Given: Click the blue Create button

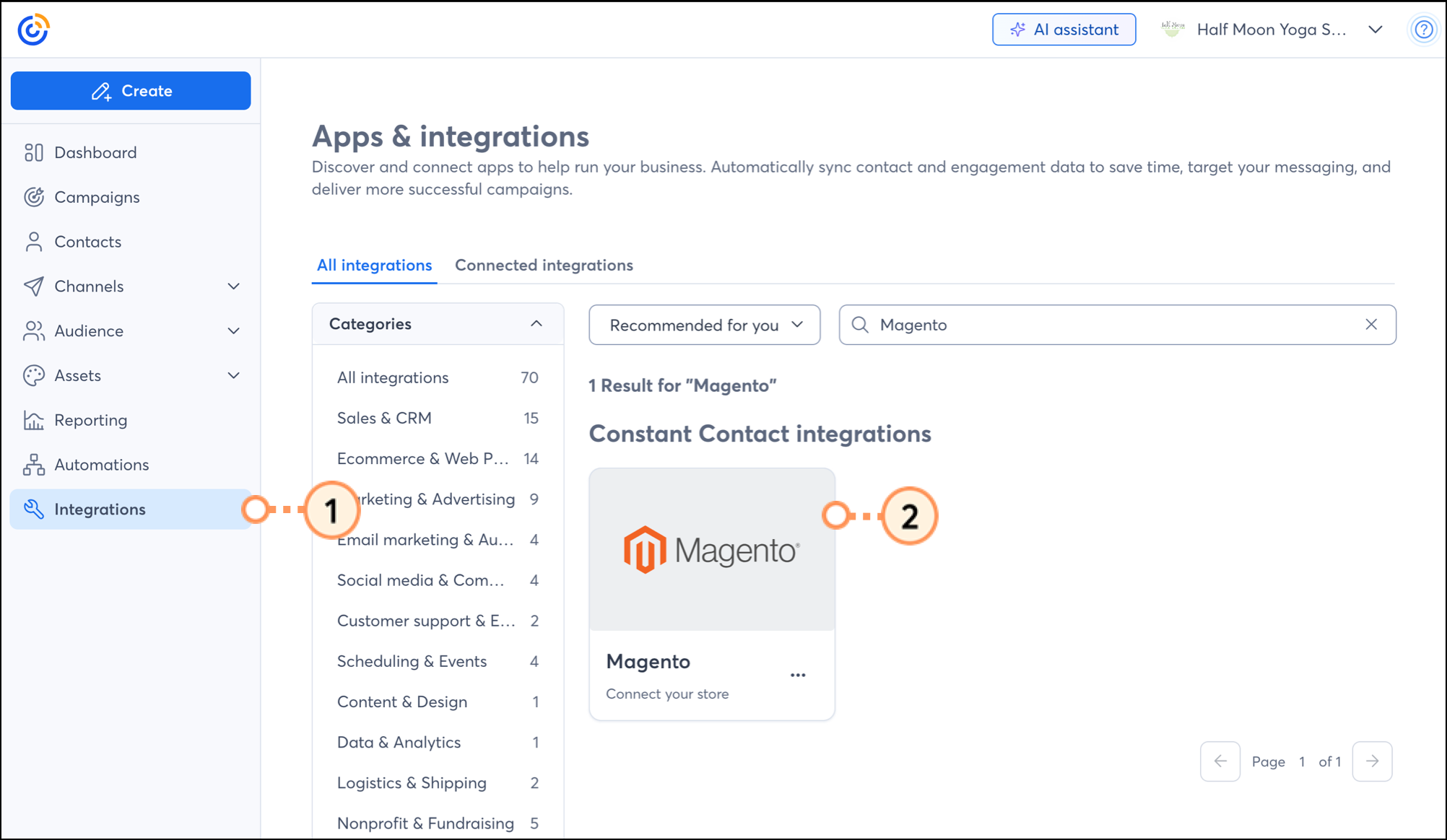Looking at the screenshot, I should 131,91.
